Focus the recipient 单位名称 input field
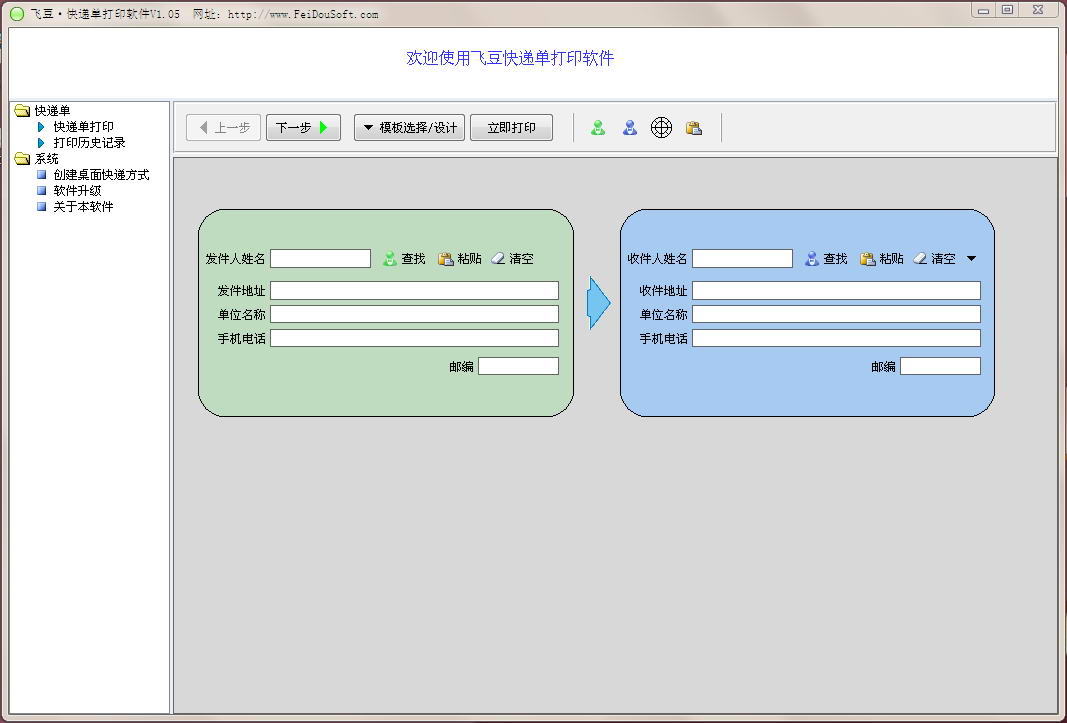The image size is (1067, 723). tap(836, 314)
